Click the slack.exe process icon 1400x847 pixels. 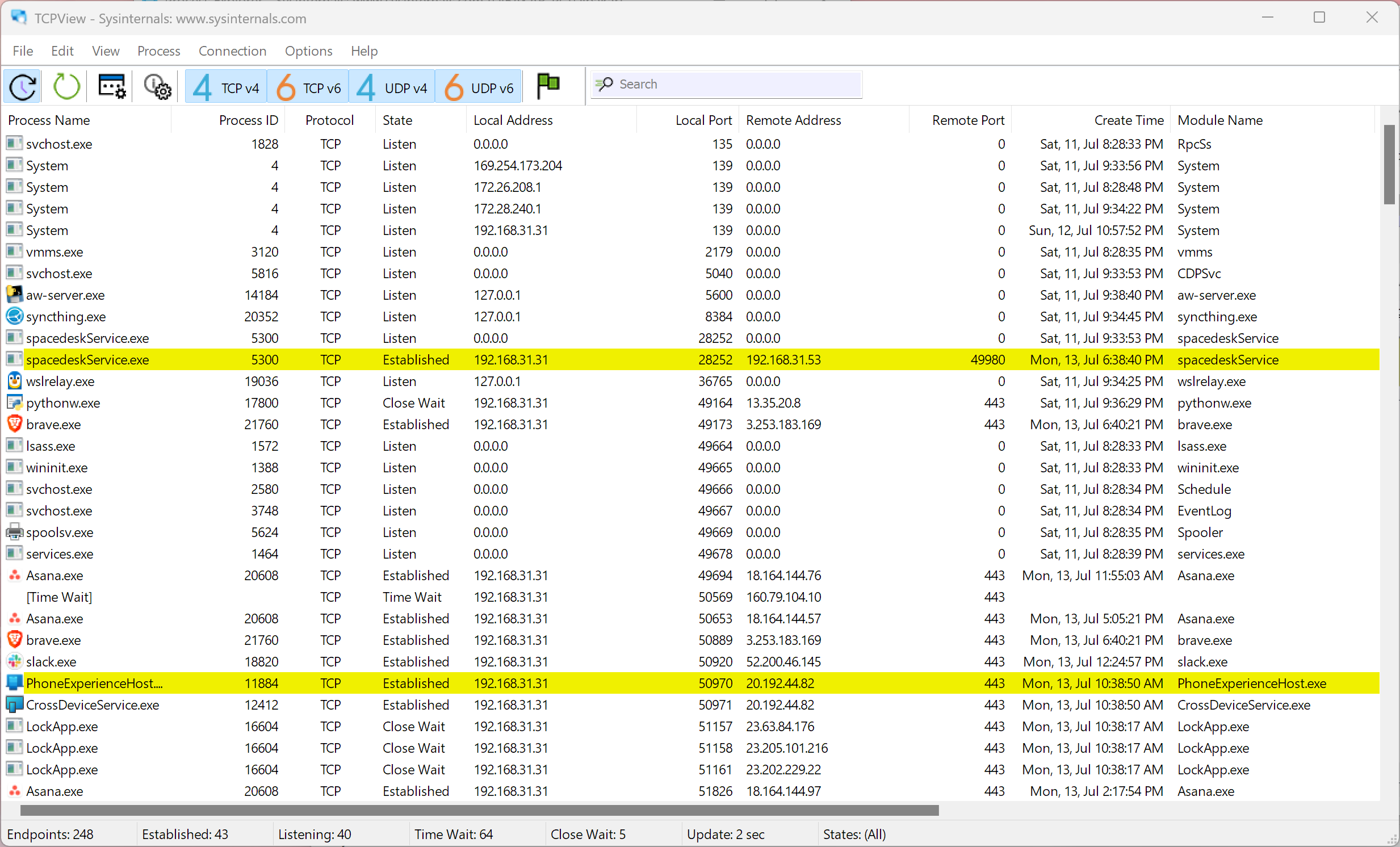click(x=14, y=661)
